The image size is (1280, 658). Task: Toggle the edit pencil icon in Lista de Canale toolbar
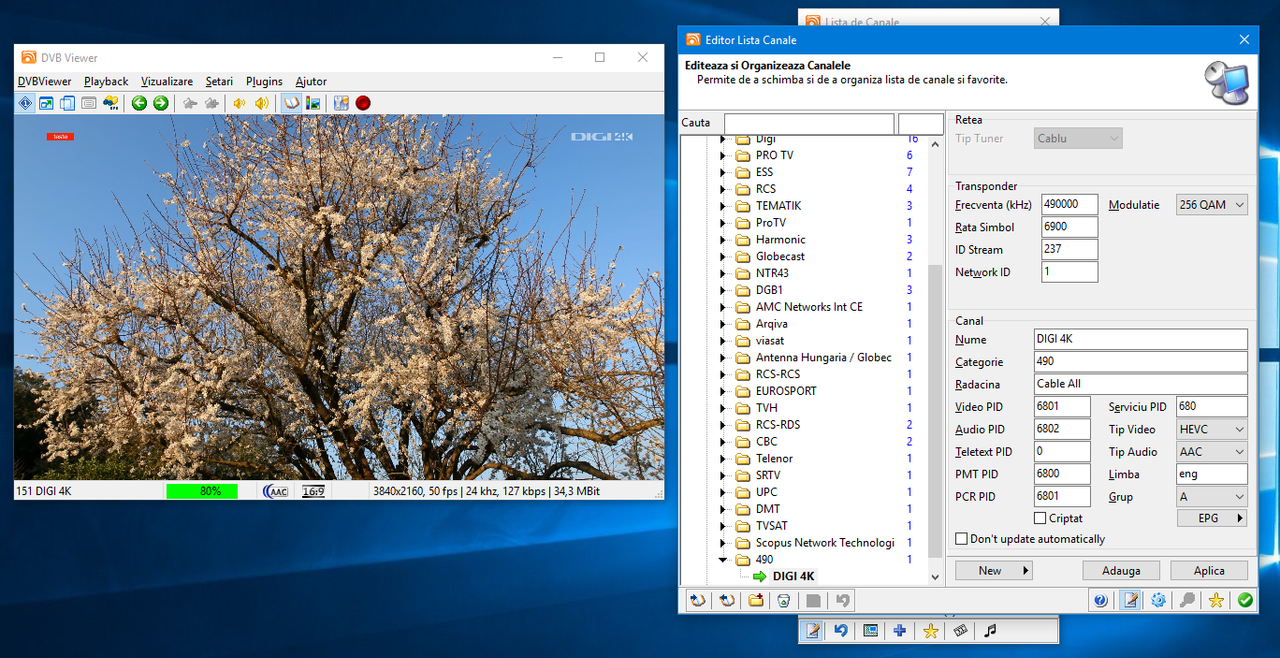coord(812,630)
